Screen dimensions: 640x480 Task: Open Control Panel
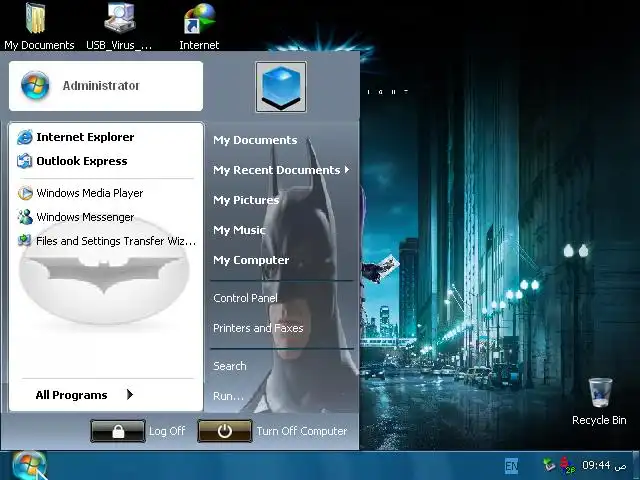click(x=245, y=298)
